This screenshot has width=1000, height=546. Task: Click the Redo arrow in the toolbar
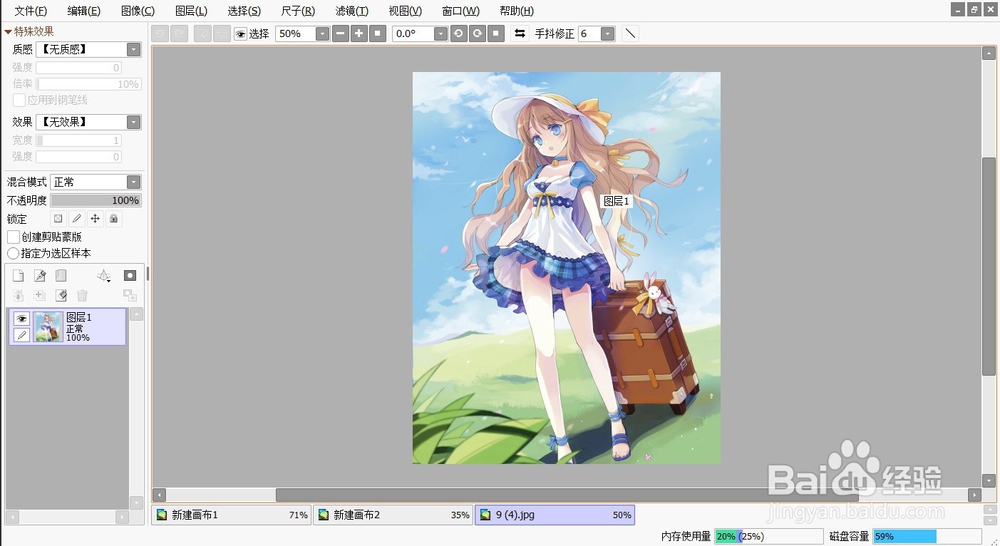179,34
